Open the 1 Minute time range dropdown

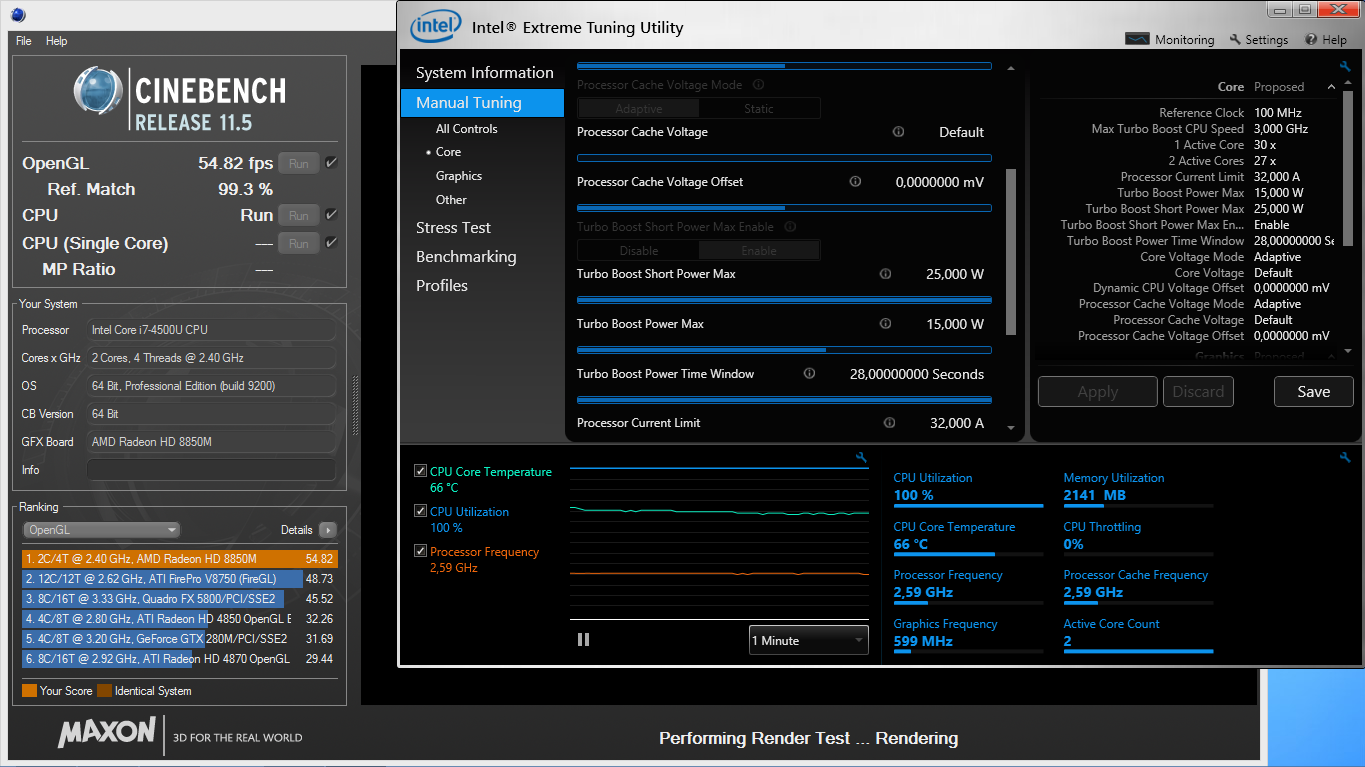tap(808, 640)
